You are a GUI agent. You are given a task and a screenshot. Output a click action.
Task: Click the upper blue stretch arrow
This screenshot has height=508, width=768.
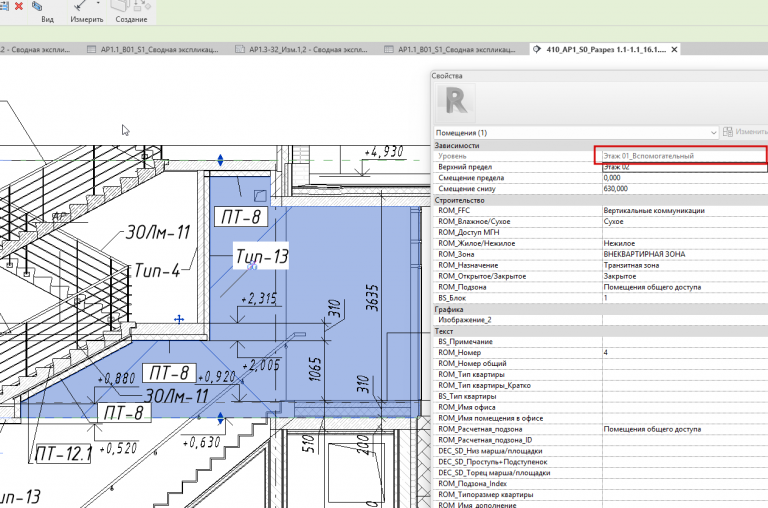pyautogui.click(x=220, y=160)
